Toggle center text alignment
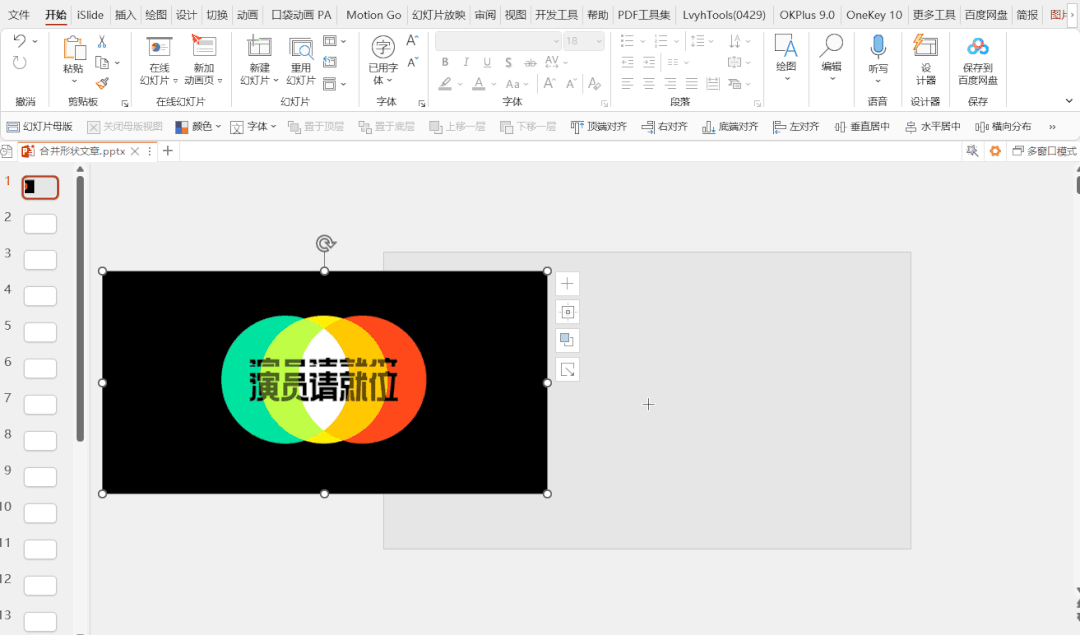 pos(649,84)
